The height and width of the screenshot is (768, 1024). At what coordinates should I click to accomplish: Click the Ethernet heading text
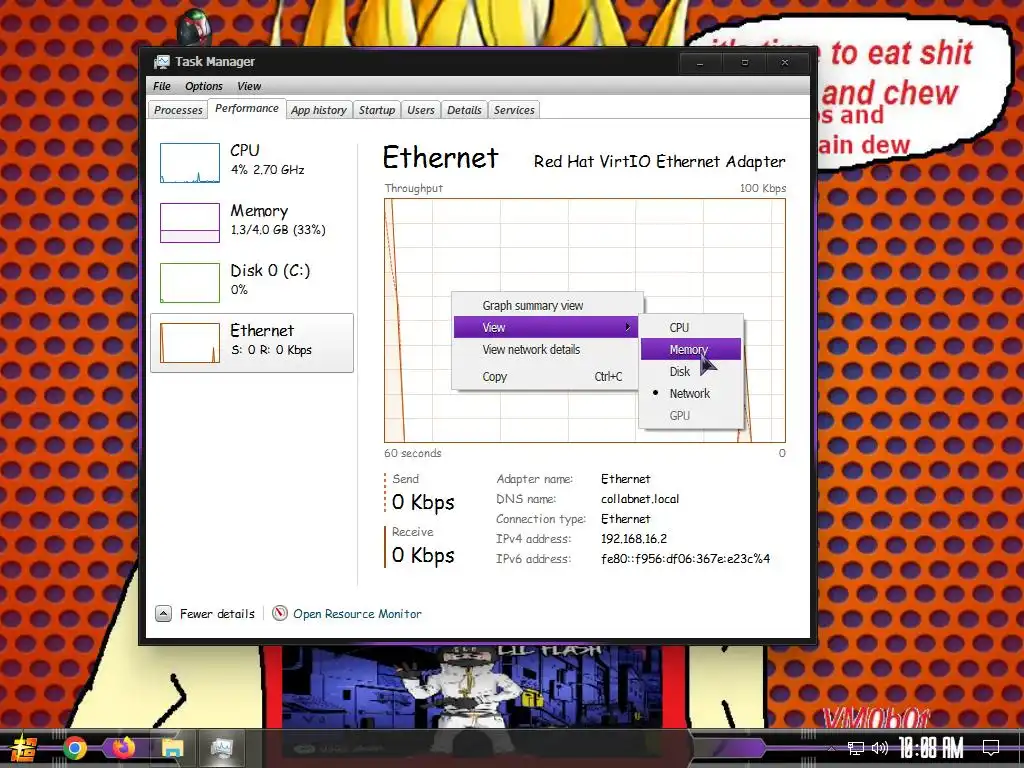tap(440, 157)
